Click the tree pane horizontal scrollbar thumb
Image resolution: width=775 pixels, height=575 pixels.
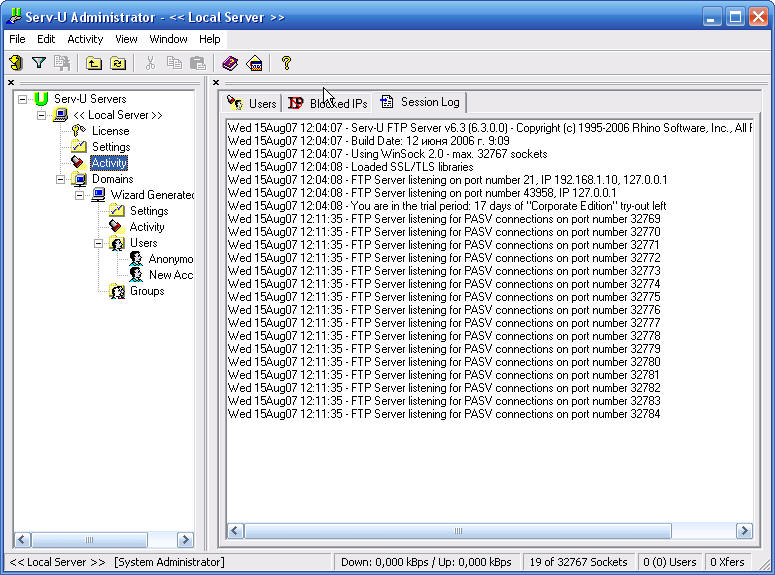(x=89, y=539)
